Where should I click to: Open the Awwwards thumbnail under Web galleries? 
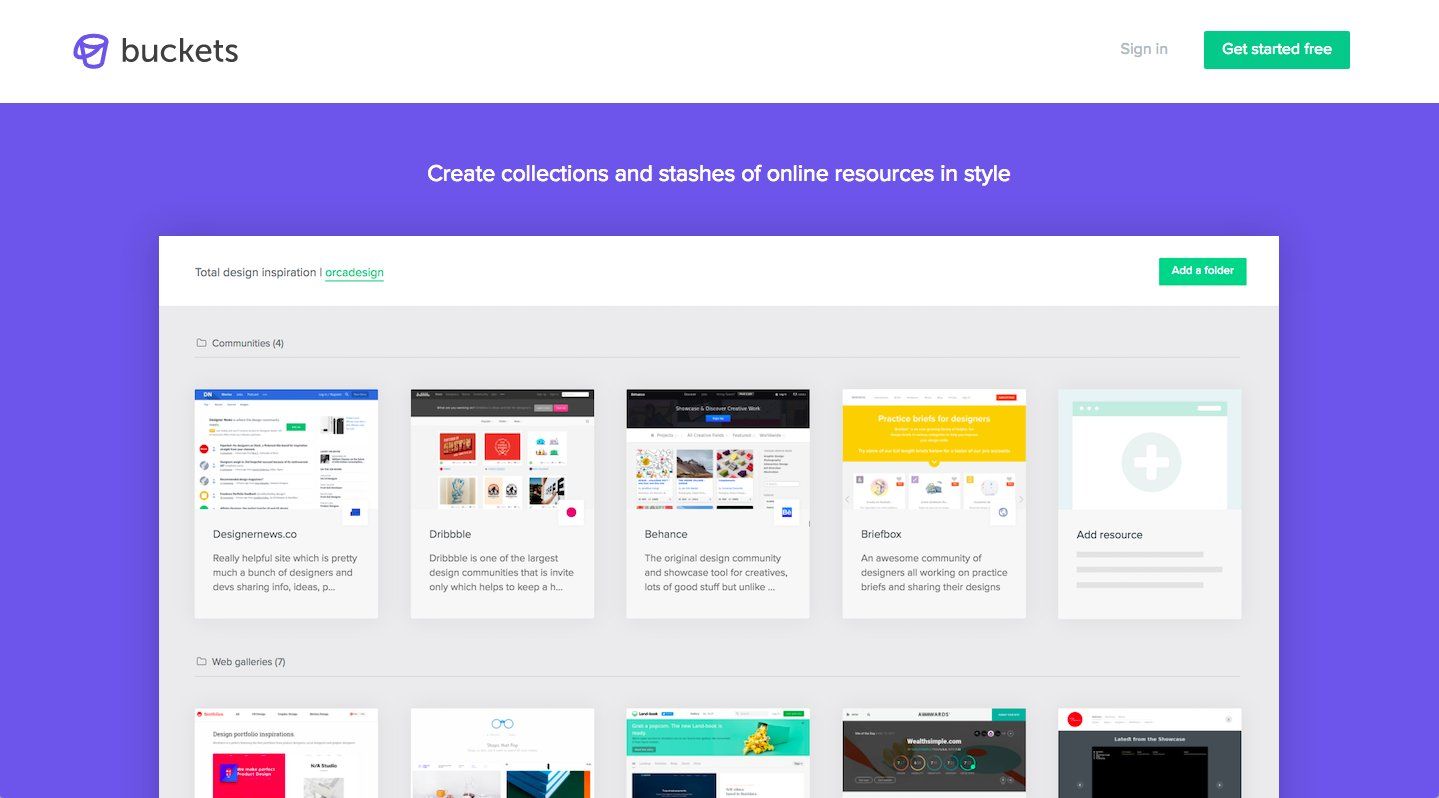933,750
